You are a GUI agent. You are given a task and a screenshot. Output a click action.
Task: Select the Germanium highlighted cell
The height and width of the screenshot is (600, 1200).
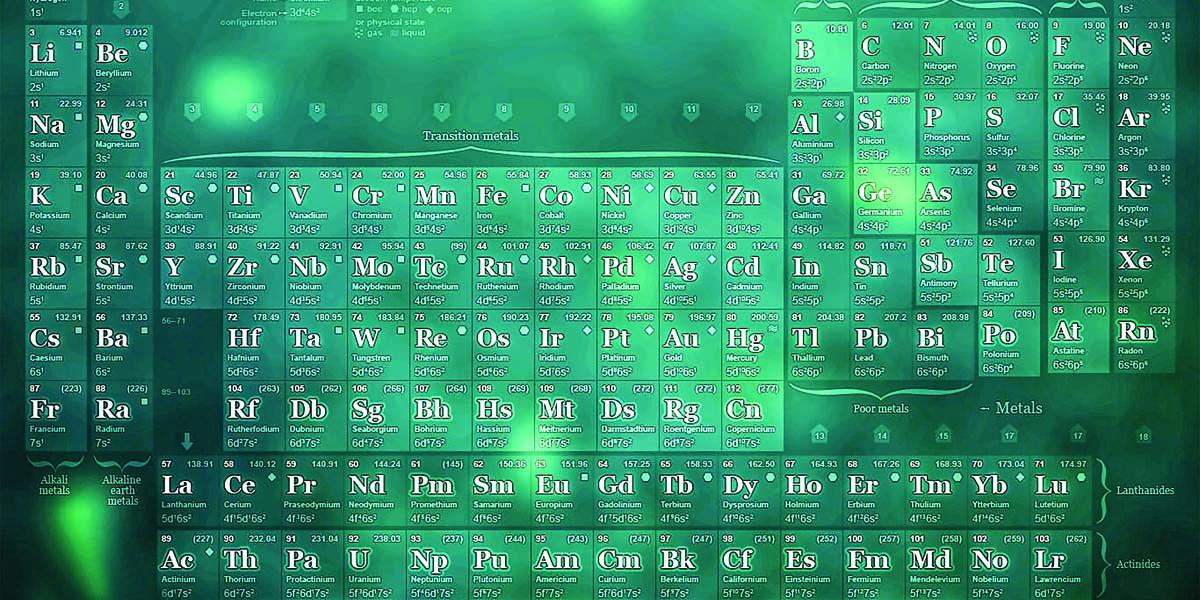click(x=883, y=198)
